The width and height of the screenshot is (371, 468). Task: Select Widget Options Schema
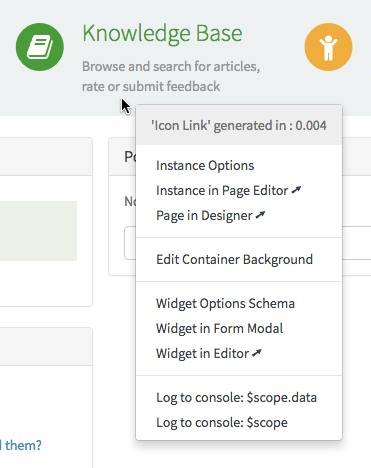pos(225,304)
